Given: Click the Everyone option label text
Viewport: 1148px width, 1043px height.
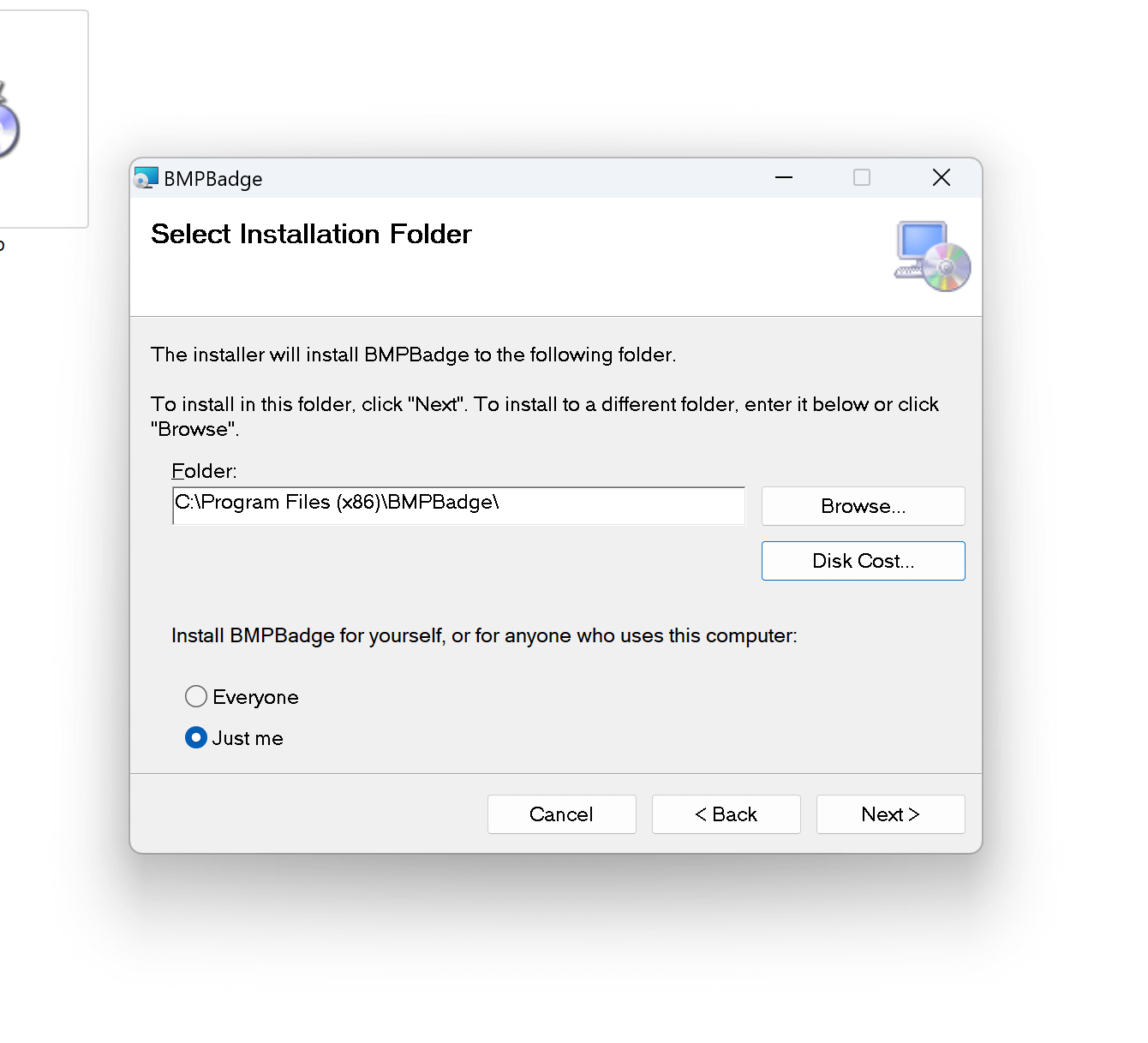Looking at the screenshot, I should coord(255,698).
